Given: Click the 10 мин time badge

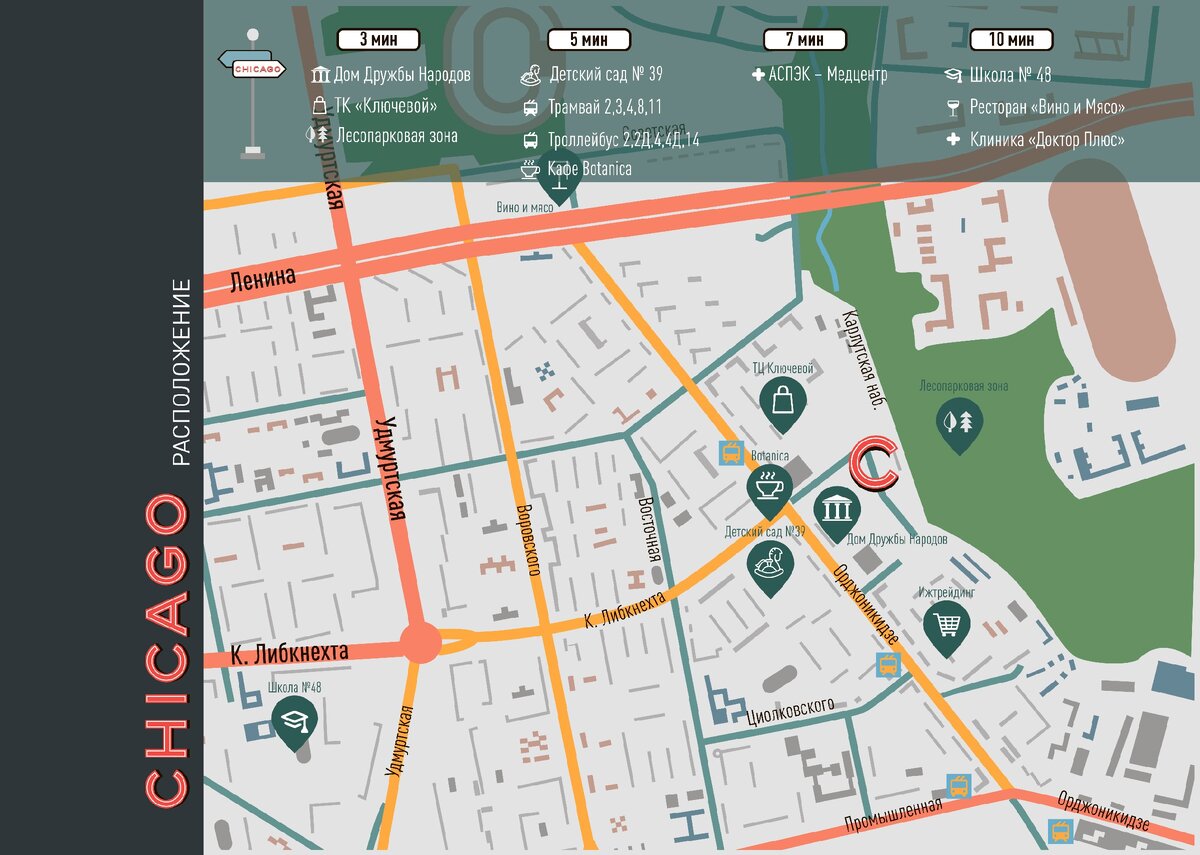Looking at the screenshot, I should pos(1011,39).
